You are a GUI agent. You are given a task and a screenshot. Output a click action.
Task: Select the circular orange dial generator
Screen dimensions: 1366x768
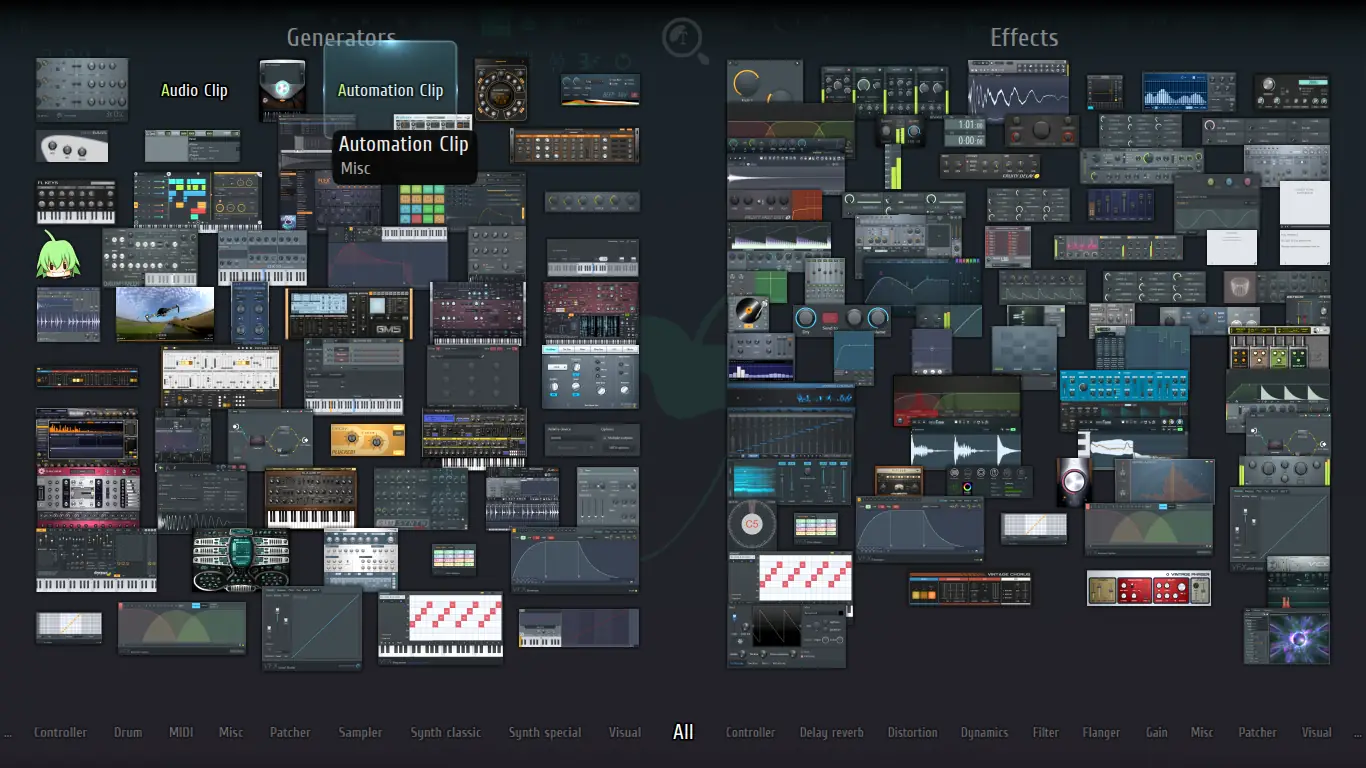click(501, 90)
